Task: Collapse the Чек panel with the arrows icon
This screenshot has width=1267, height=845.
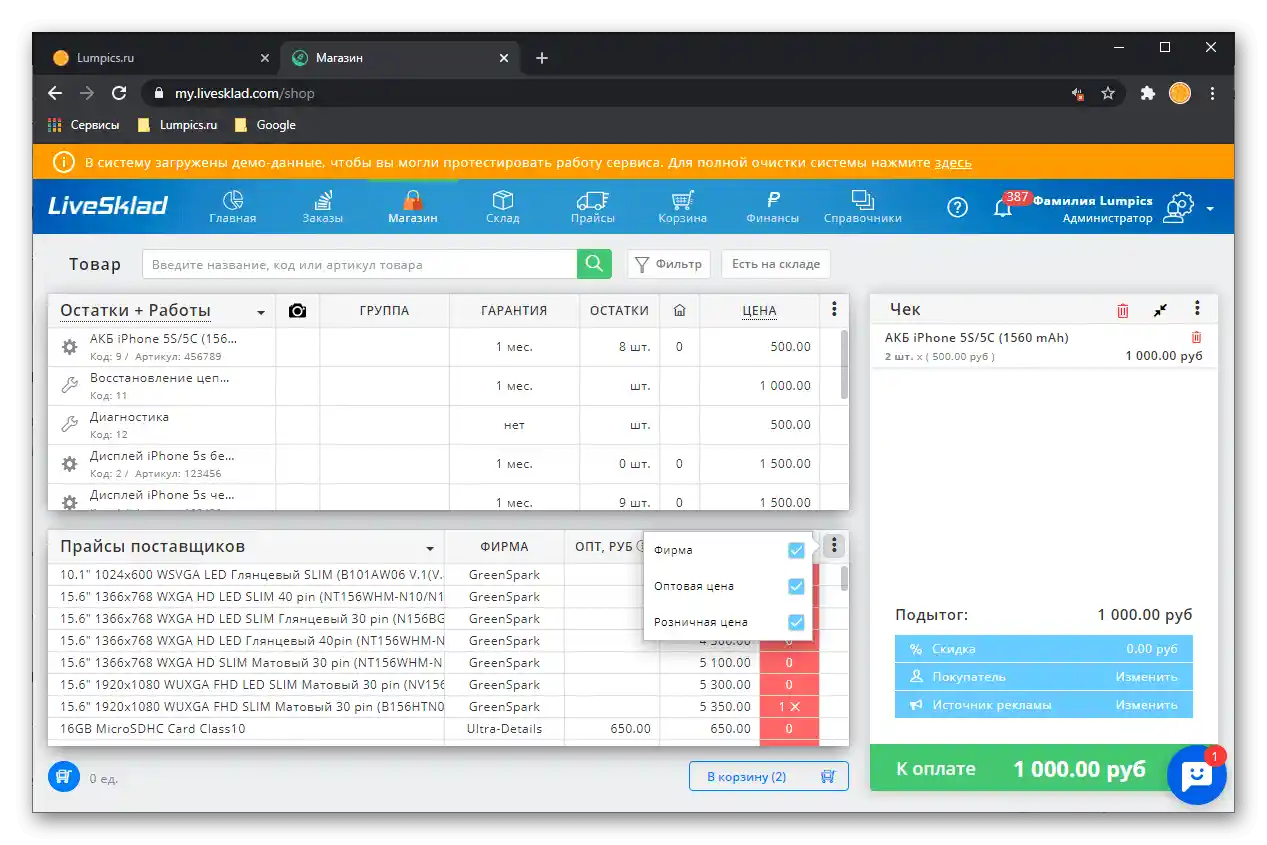Action: tap(1160, 310)
